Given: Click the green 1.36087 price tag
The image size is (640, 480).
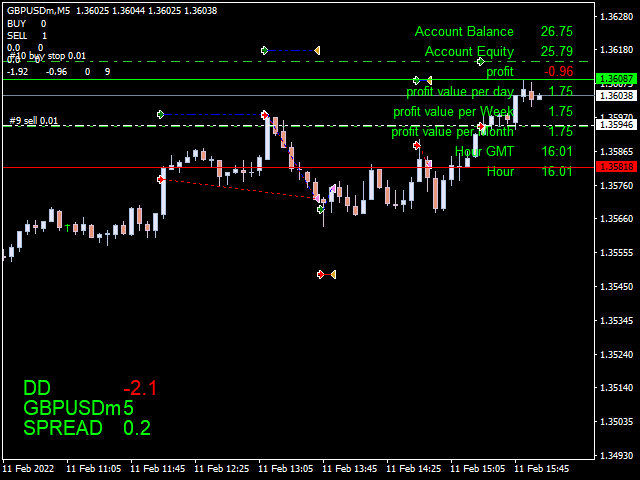Looking at the screenshot, I should pos(616,78).
